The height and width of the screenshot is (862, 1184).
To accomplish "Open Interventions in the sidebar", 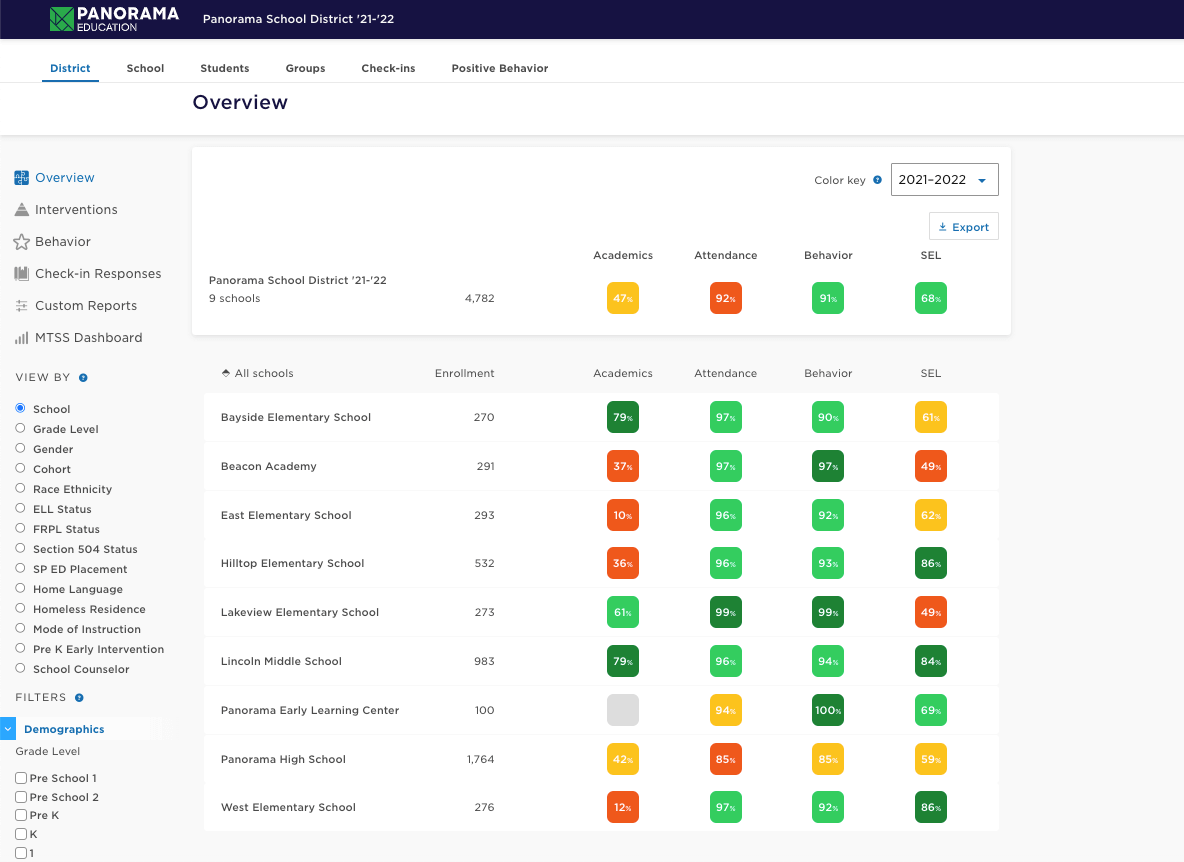I will [76, 209].
